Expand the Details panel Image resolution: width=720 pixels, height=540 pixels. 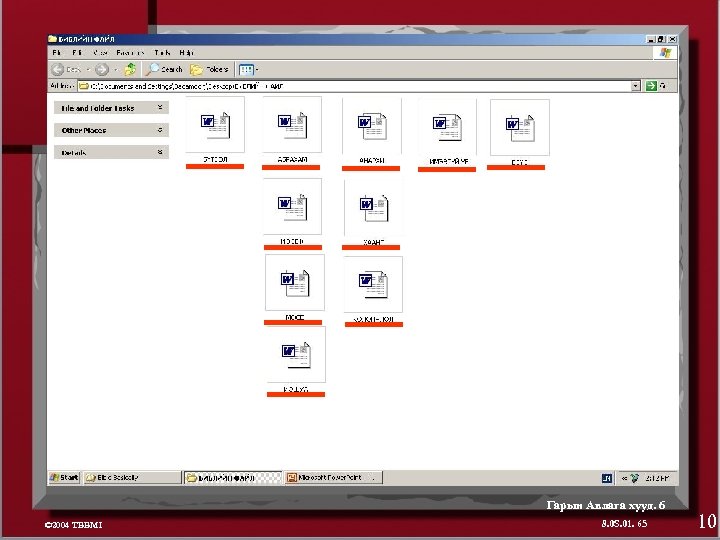[160, 152]
